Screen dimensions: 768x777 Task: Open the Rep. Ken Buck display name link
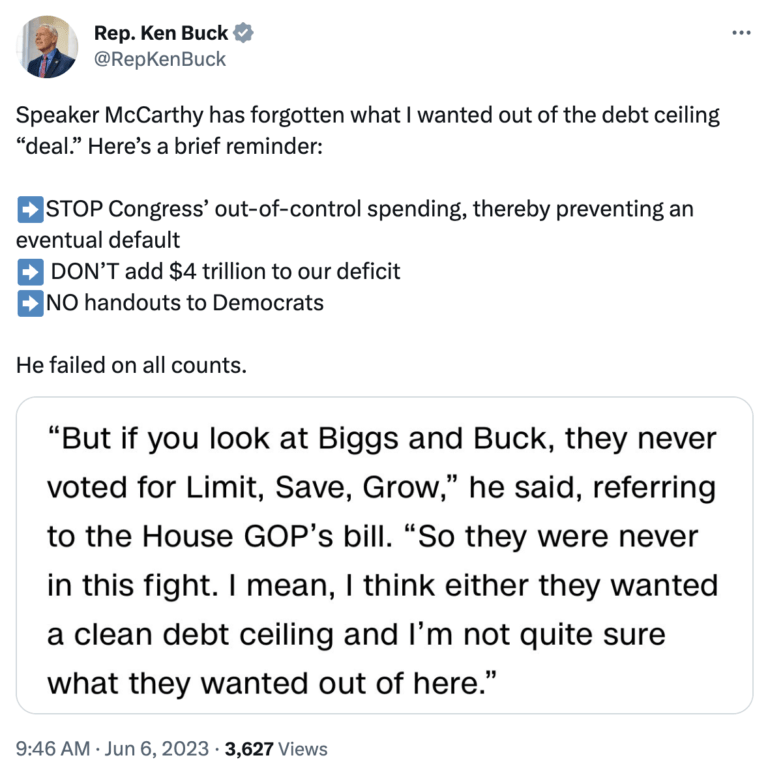[x=160, y=33]
